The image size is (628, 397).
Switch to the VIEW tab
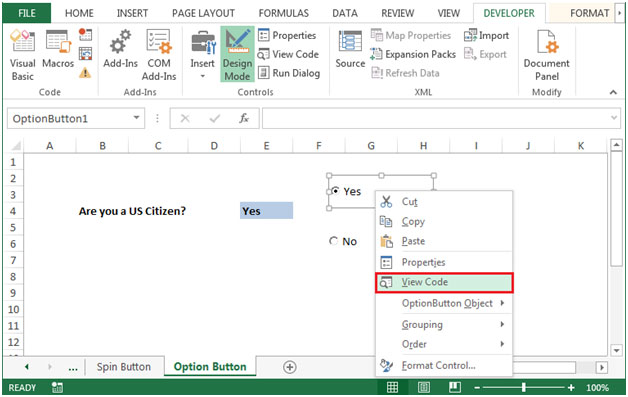pos(449,13)
